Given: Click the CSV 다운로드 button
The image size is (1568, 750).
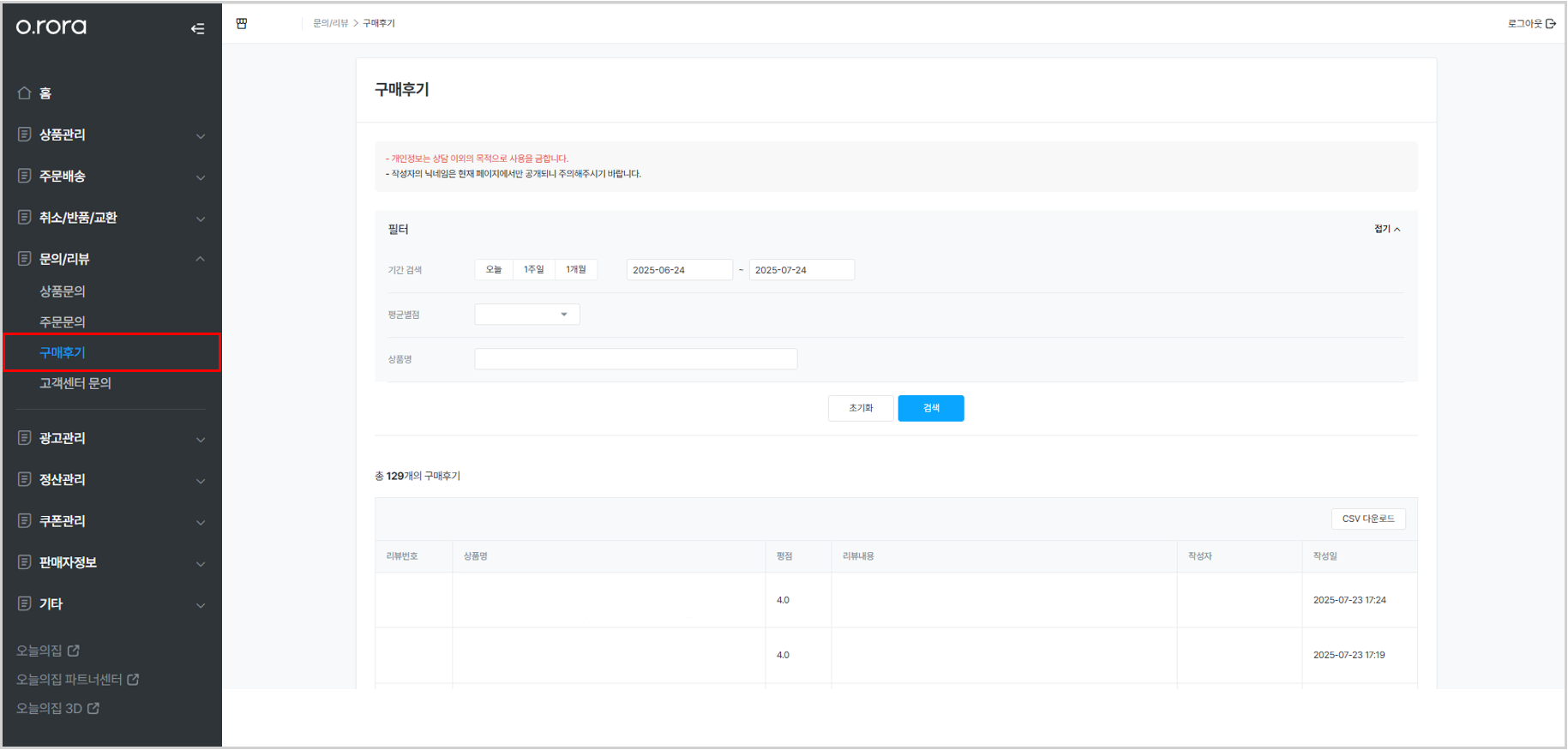Looking at the screenshot, I should (x=1368, y=519).
